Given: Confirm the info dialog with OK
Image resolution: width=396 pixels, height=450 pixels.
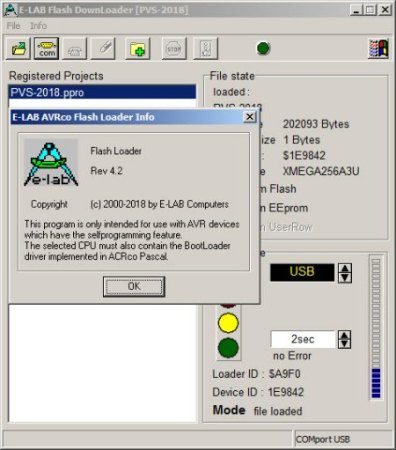Looking at the screenshot, I should click(x=134, y=286).
